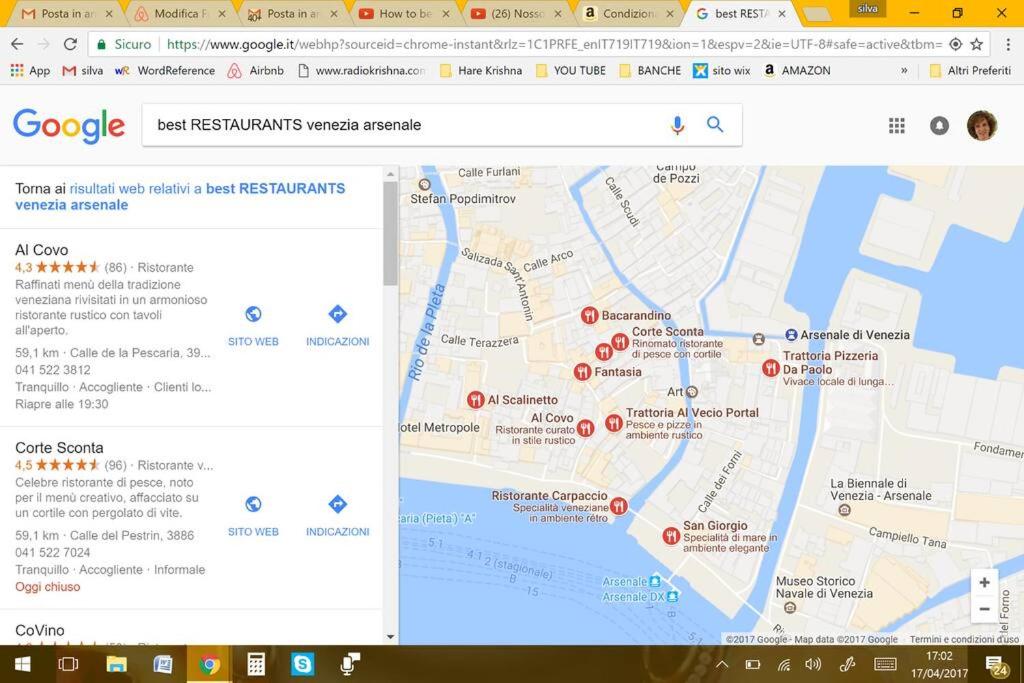1024x683 pixels.
Task: Open Google notifications bell
Action: [939, 125]
